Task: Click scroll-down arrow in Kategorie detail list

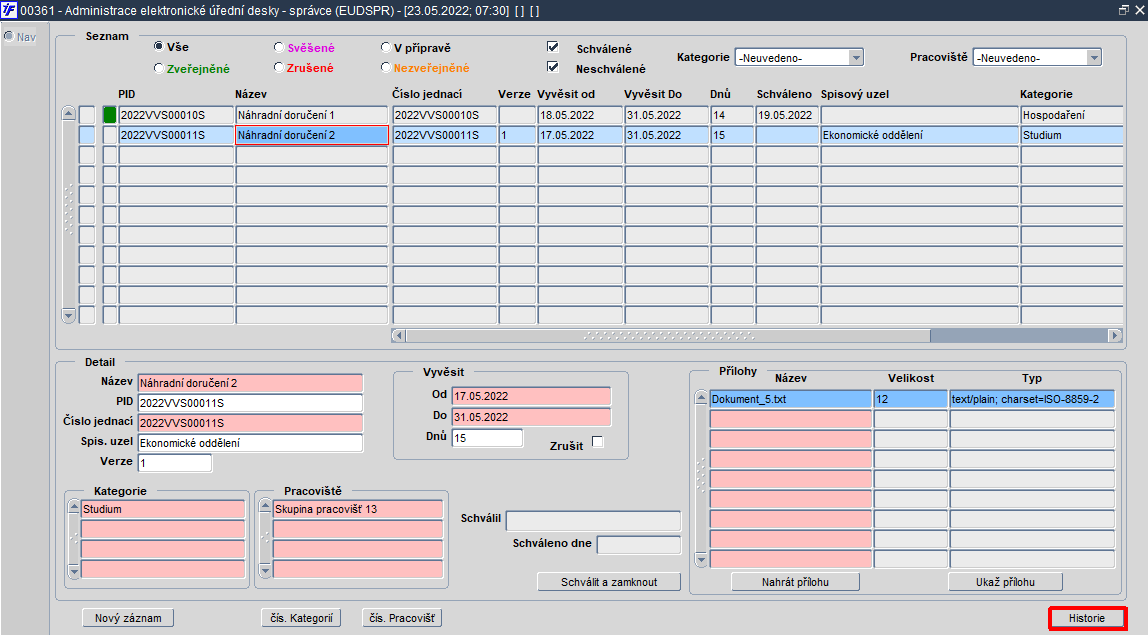Action: [72, 569]
